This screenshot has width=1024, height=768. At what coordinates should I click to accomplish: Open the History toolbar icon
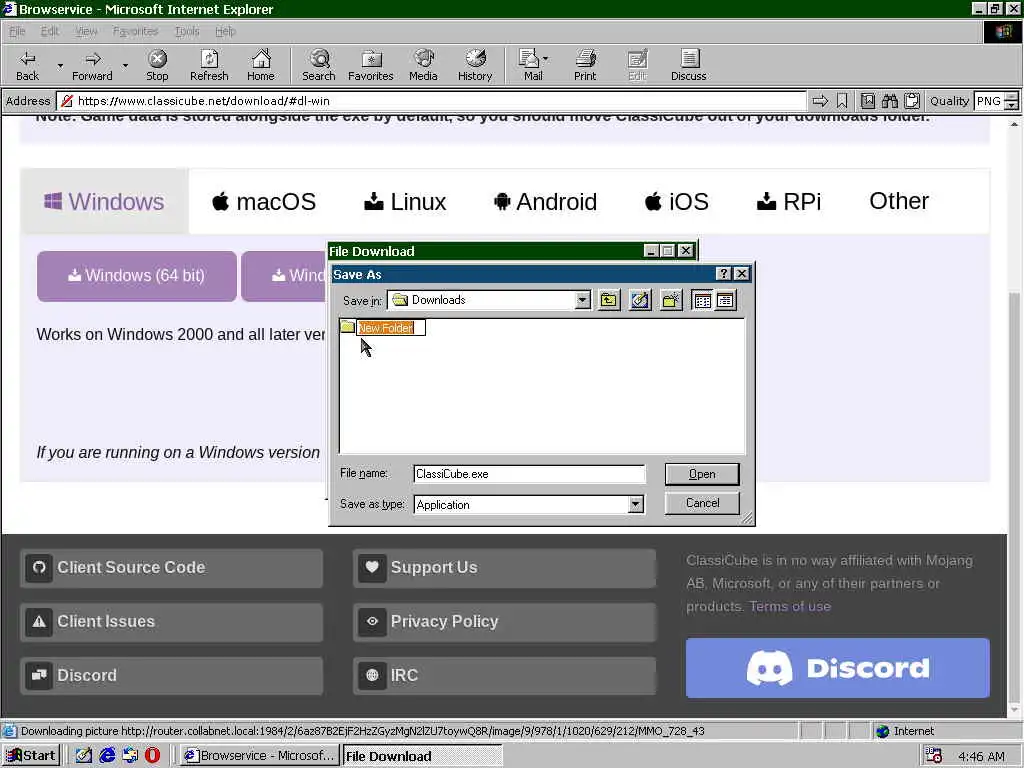point(475,65)
